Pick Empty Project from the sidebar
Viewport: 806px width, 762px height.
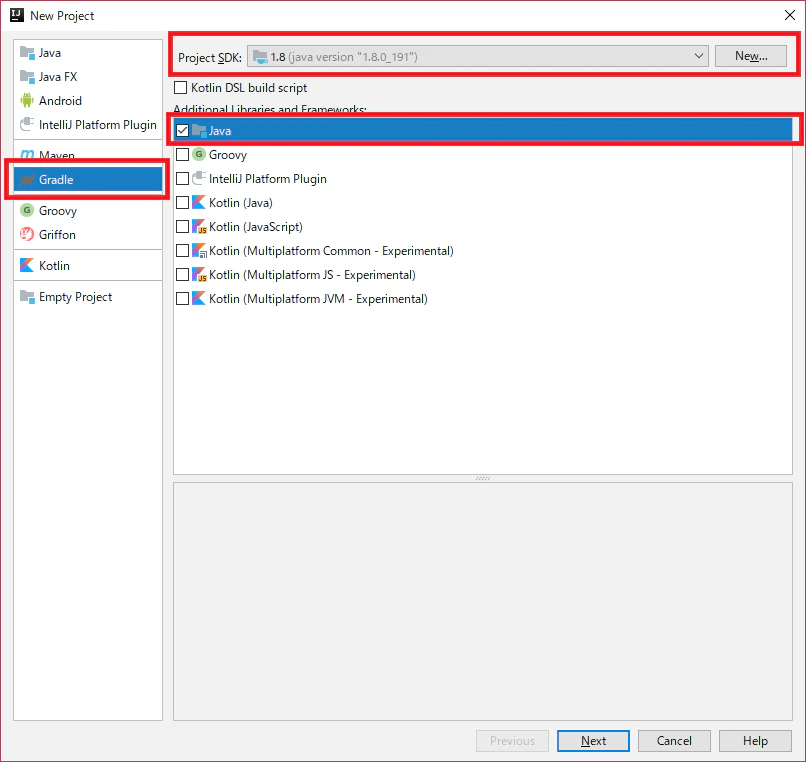tap(88, 297)
